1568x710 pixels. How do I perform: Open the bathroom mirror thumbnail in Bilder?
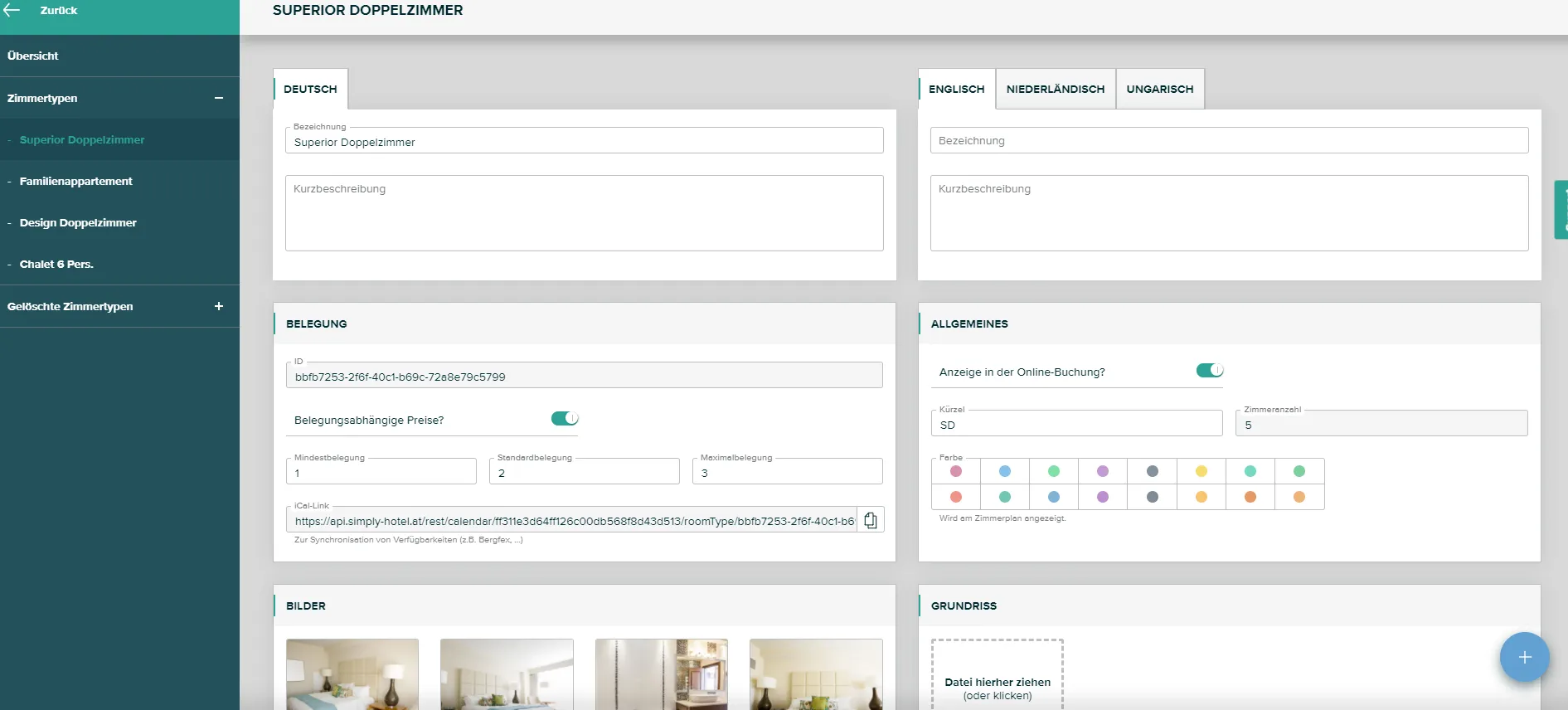[x=662, y=674]
